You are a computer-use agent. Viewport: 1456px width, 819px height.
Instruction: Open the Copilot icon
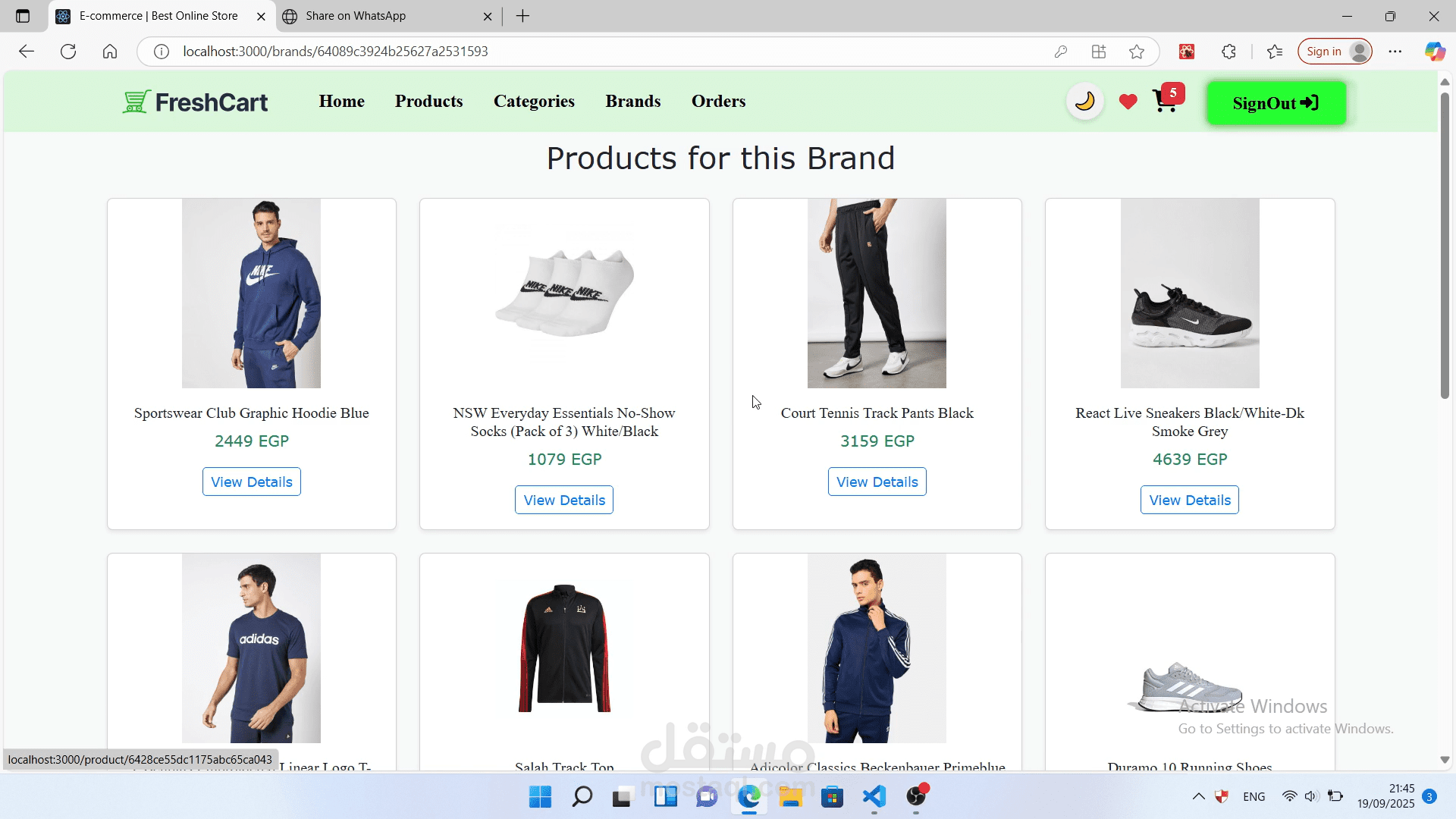pyautogui.click(x=1435, y=52)
